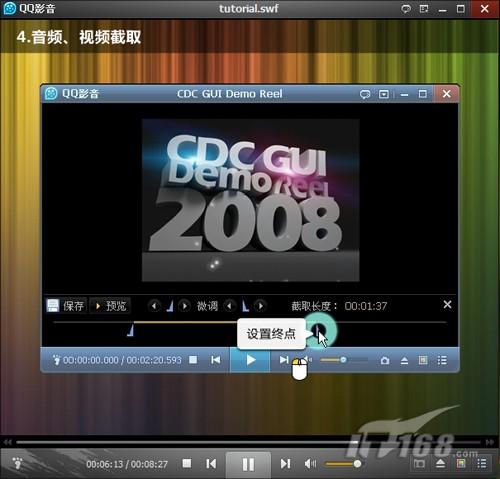
Task: Take a screenshot with inner player camera icon
Action: [385, 360]
